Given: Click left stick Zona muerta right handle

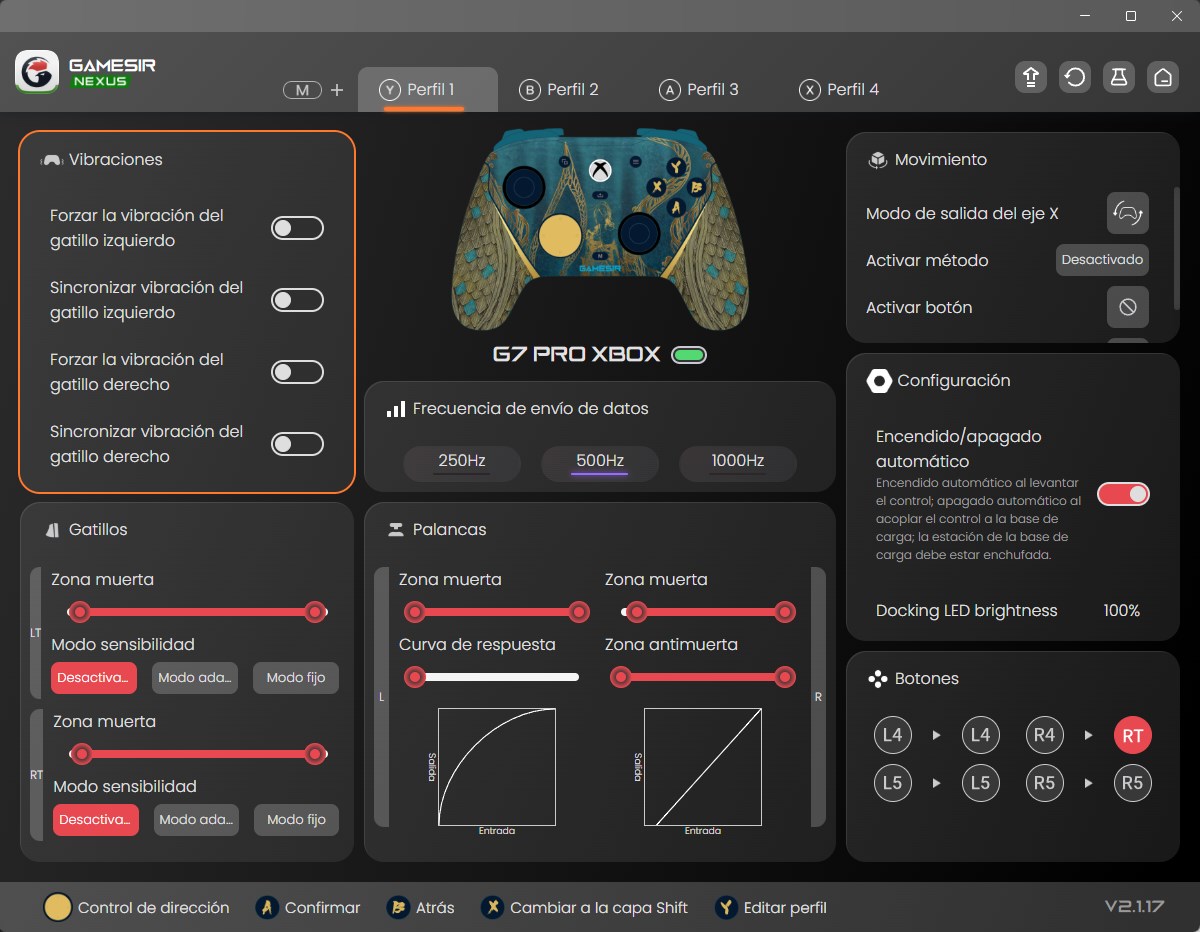Looking at the screenshot, I should tap(578, 612).
